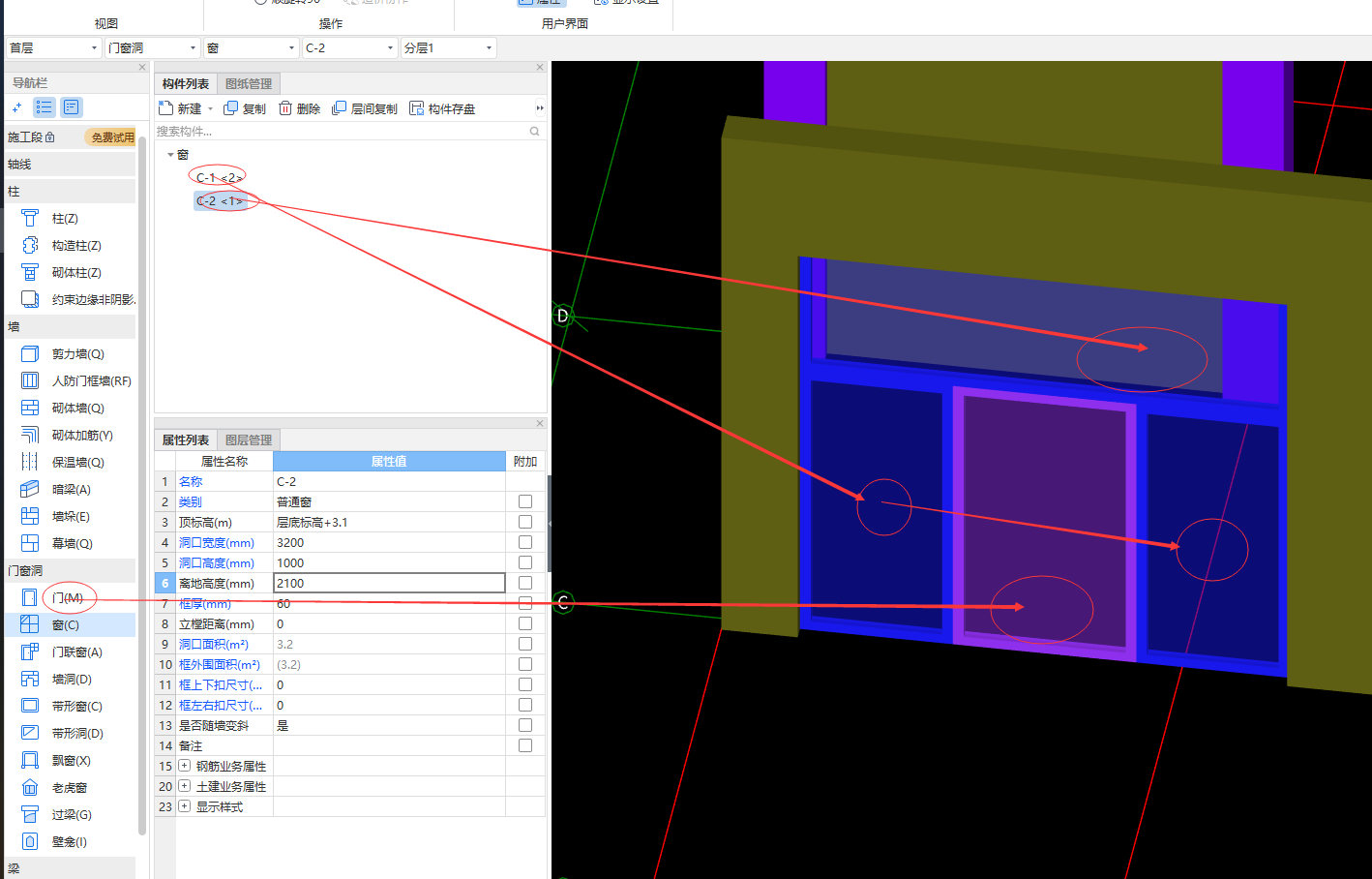Screen dimensions: 1372x879
Task: Toggle 附加 checkbox for 洞口高度 row
Action: coord(525,562)
